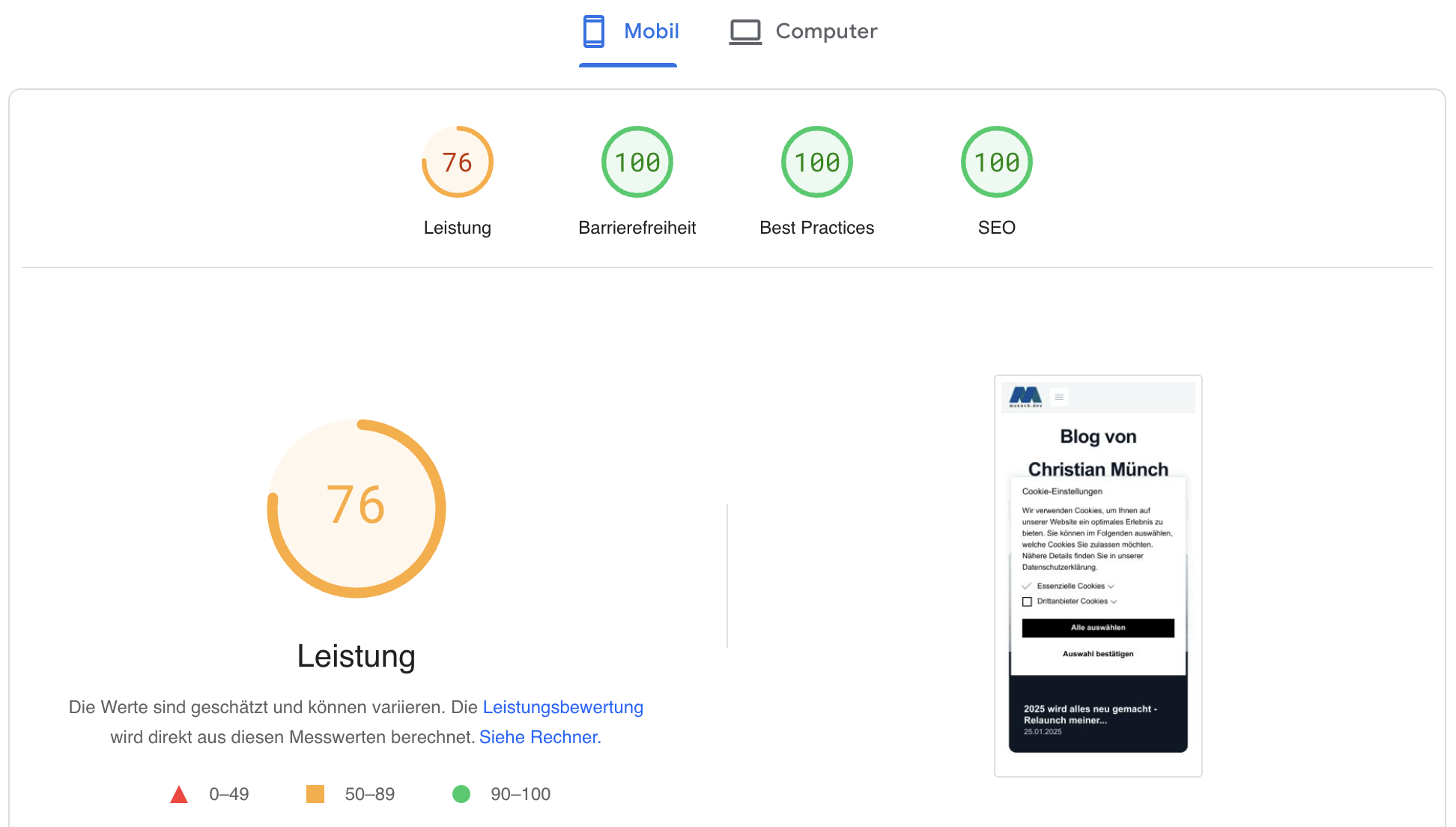Toggle the Drittanbieter Cookies checkbox
The image size is (1456, 827).
[1027, 602]
